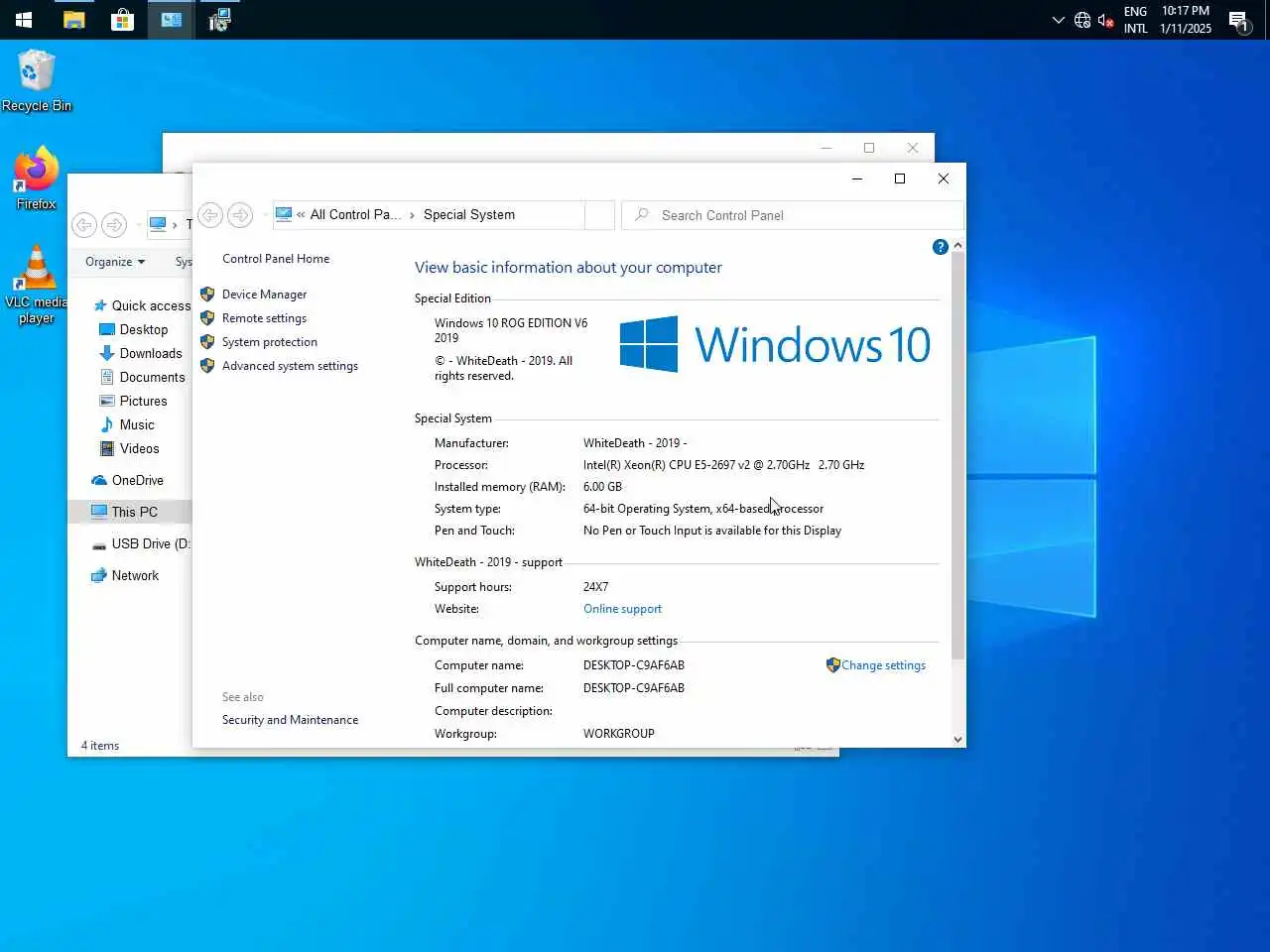Open Security and Maintenance link
The height and width of the screenshot is (952, 1270).
[x=290, y=720]
